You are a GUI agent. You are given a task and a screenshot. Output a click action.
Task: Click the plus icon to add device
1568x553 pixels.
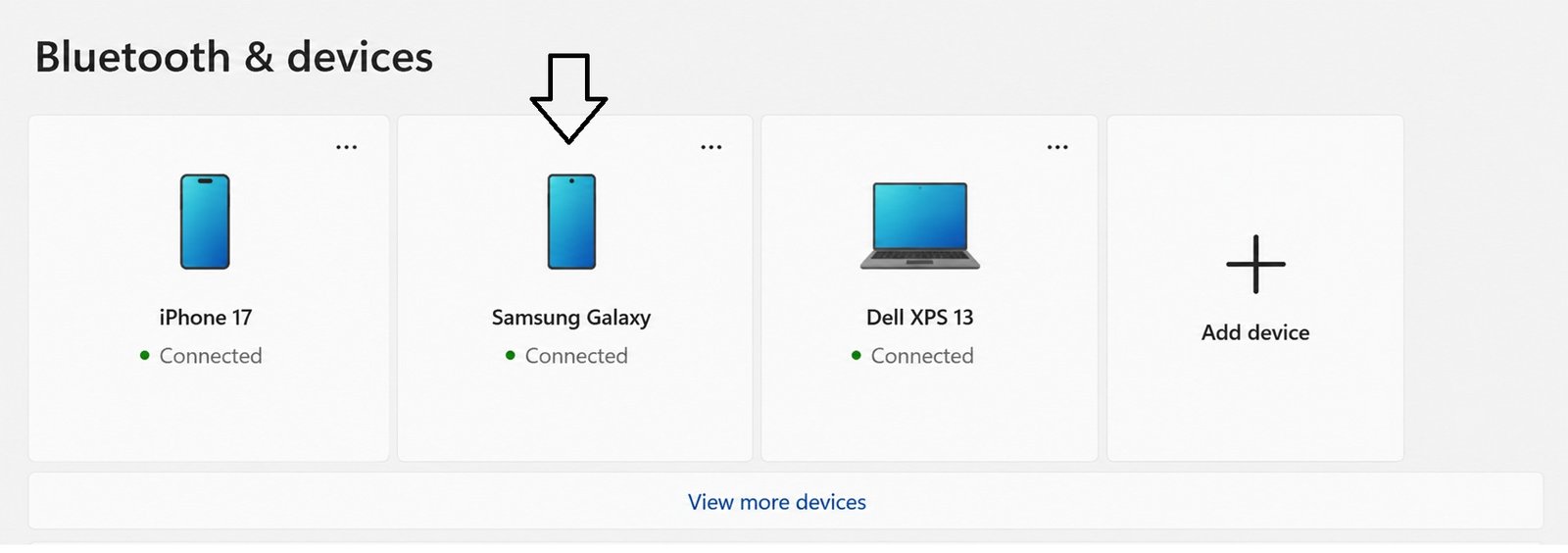click(x=1255, y=264)
